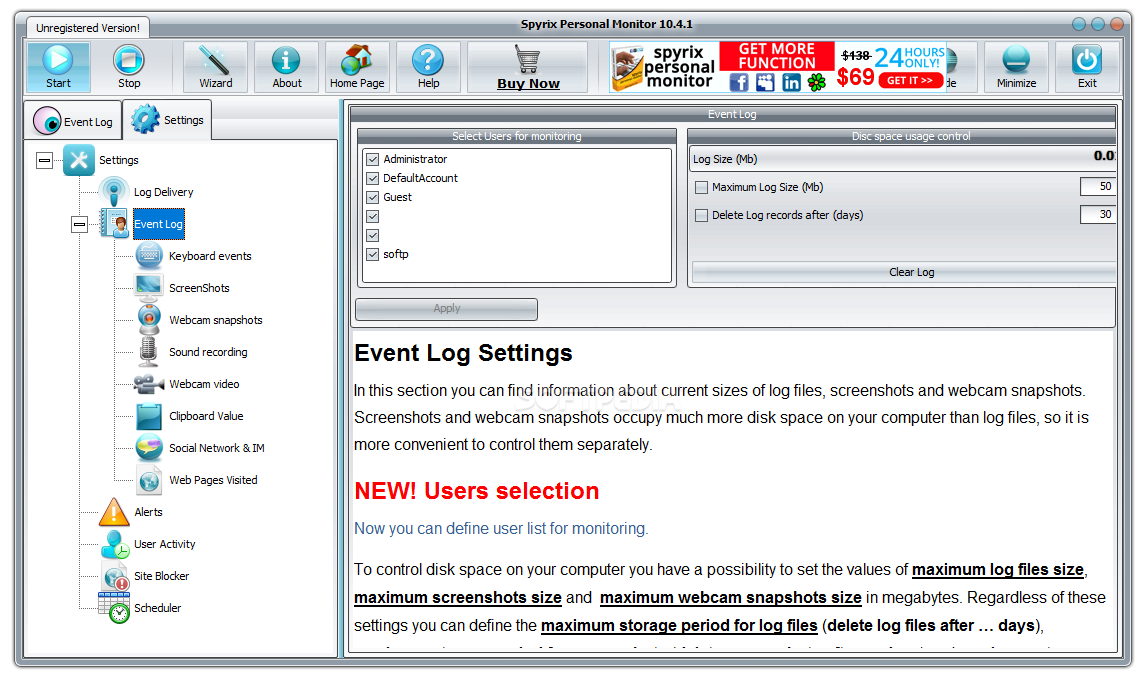Viewport: 1147px width, 678px height.
Task: Open maximum webcam snapshots size link
Action: point(731,598)
